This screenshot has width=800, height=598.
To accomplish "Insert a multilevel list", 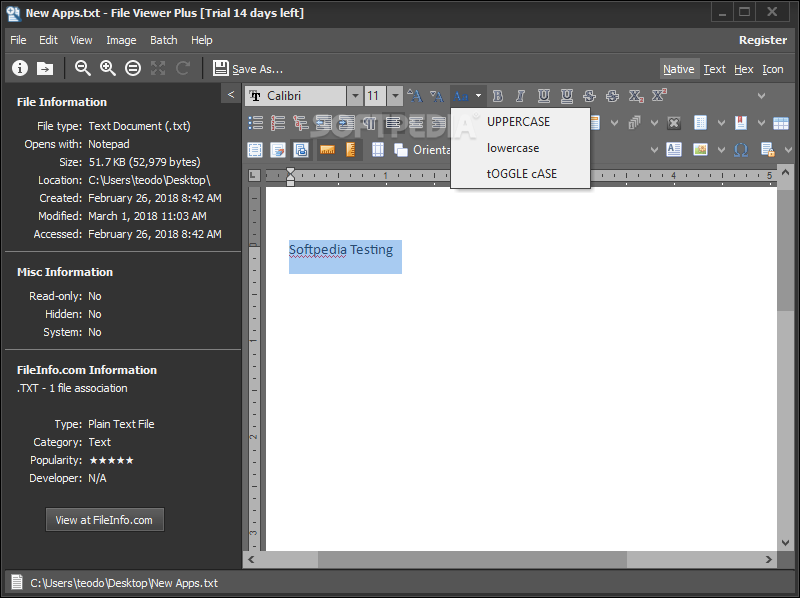I will 301,123.
